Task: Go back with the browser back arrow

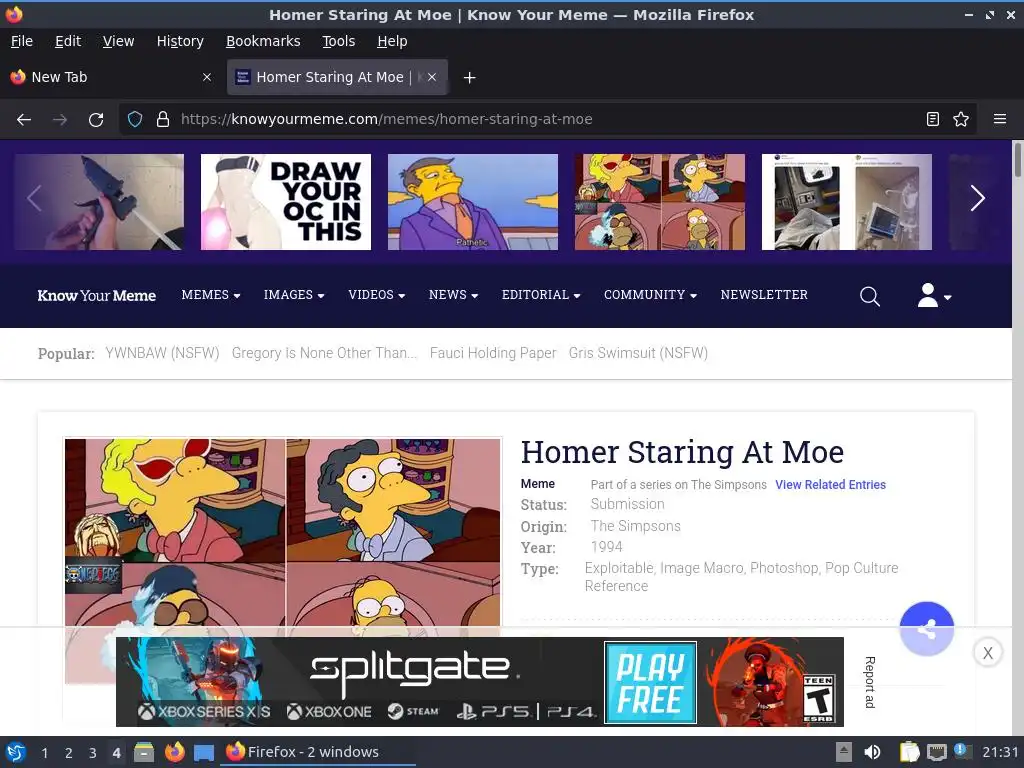Action: point(24,120)
